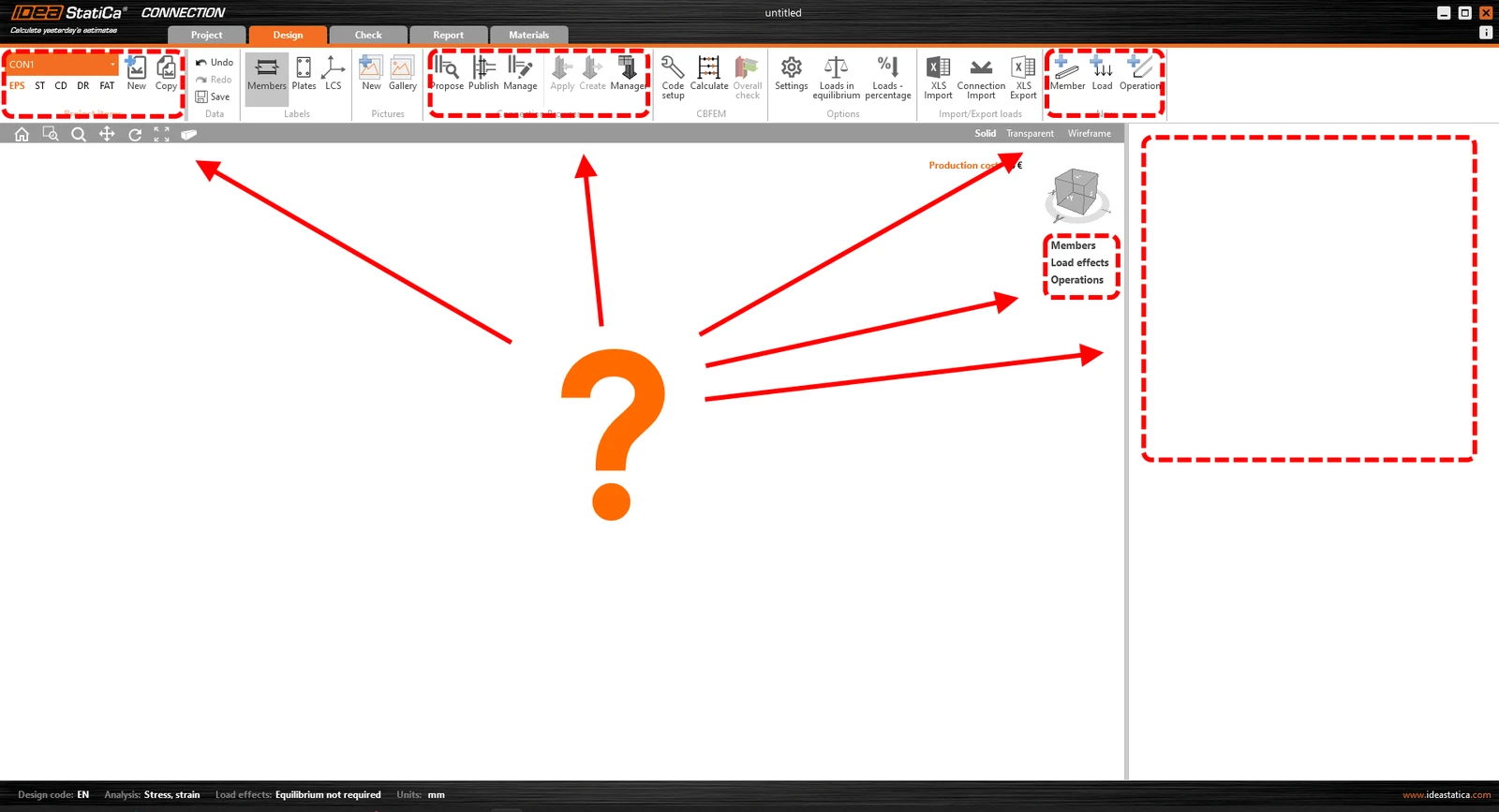Viewport: 1499px width, 812px height.
Task: Select Operations in the scene tree
Action: [1077, 280]
